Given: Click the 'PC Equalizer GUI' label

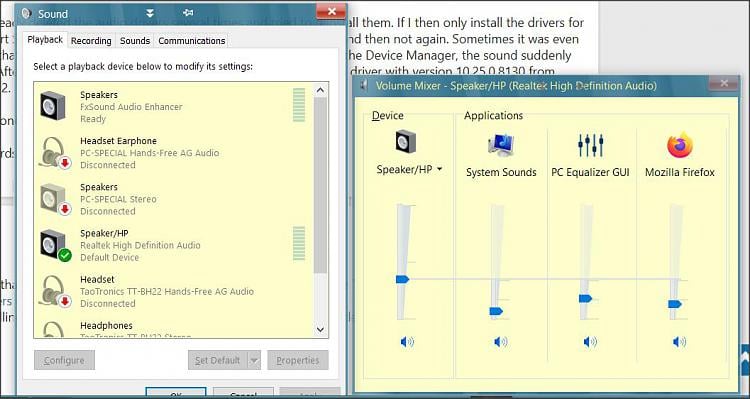Looking at the screenshot, I should pos(590,172).
